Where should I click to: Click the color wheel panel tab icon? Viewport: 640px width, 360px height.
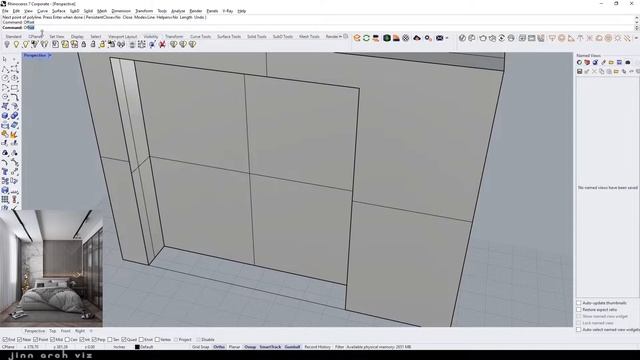[x=579, y=62]
